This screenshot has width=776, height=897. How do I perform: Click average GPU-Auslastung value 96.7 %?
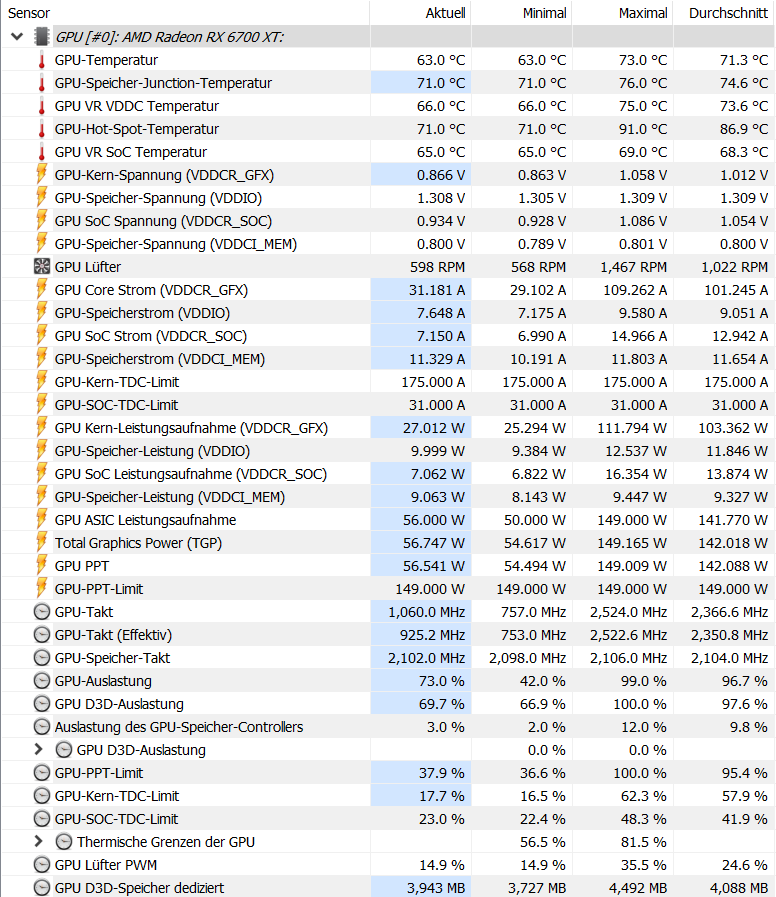[745, 681]
